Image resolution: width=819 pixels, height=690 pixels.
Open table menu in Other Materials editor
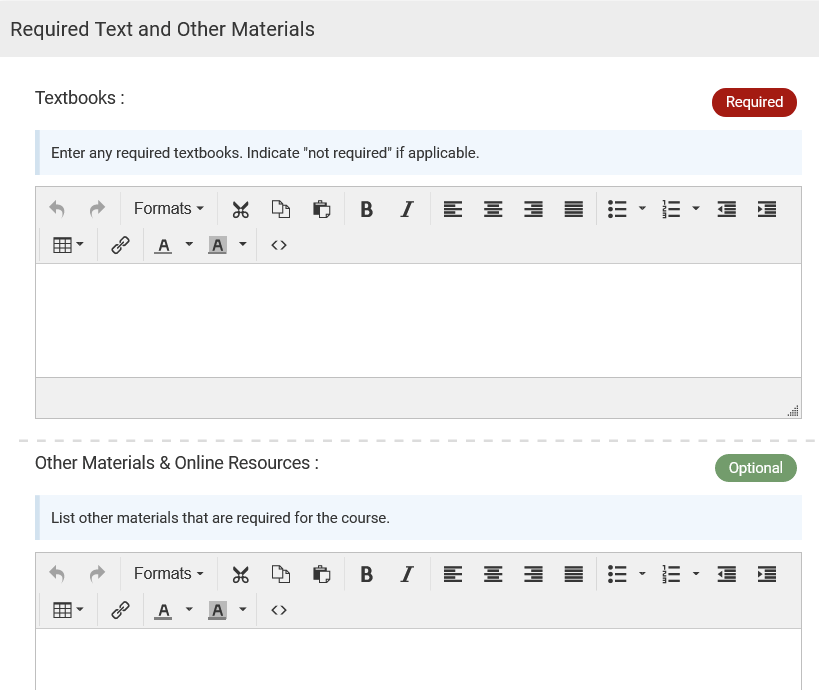[x=68, y=610]
